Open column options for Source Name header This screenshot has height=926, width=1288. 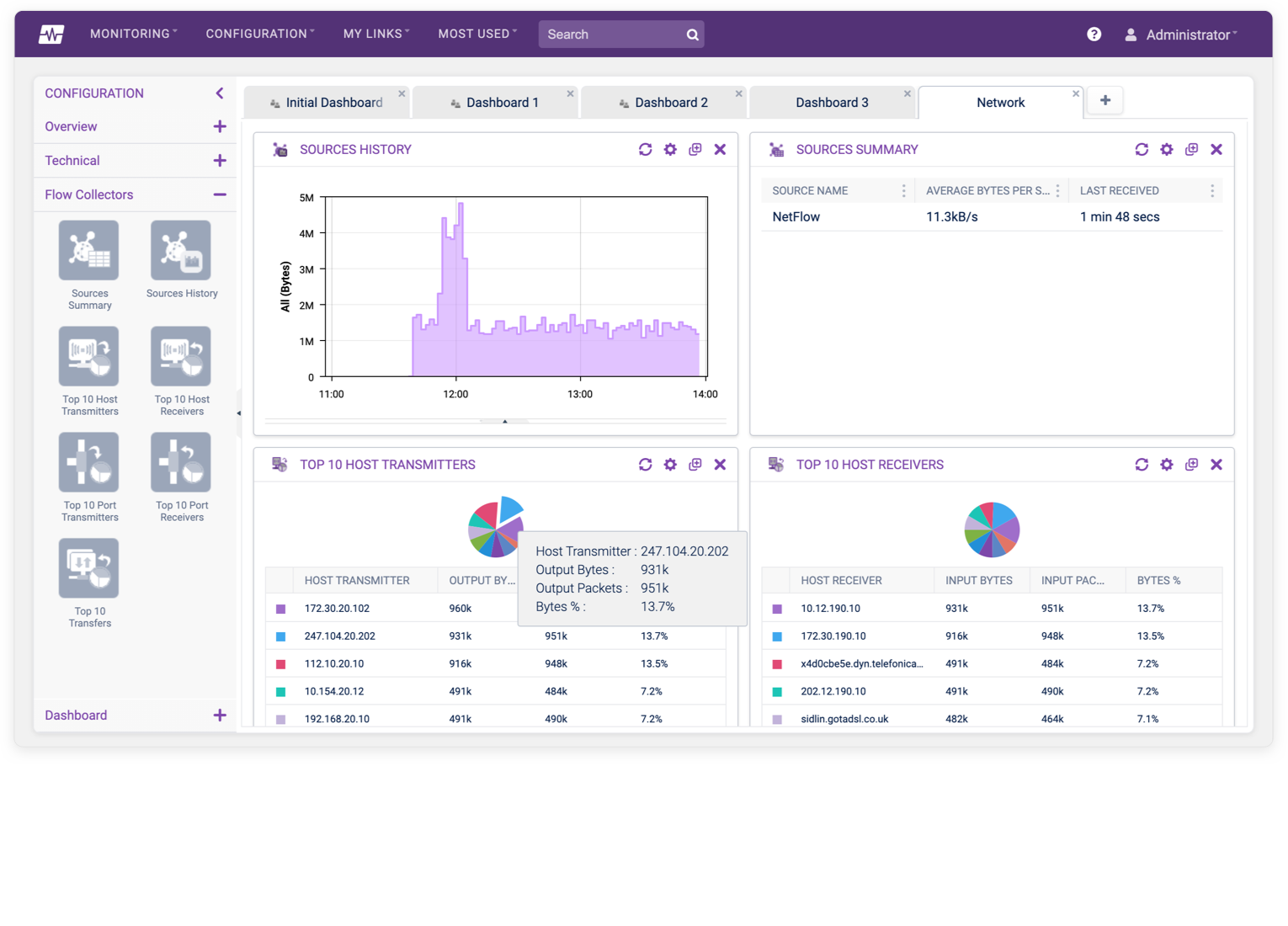pos(903,190)
